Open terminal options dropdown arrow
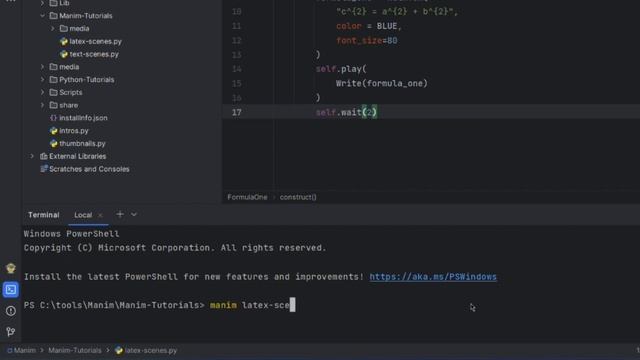The width and height of the screenshot is (640, 360). click(x=134, y=214)
